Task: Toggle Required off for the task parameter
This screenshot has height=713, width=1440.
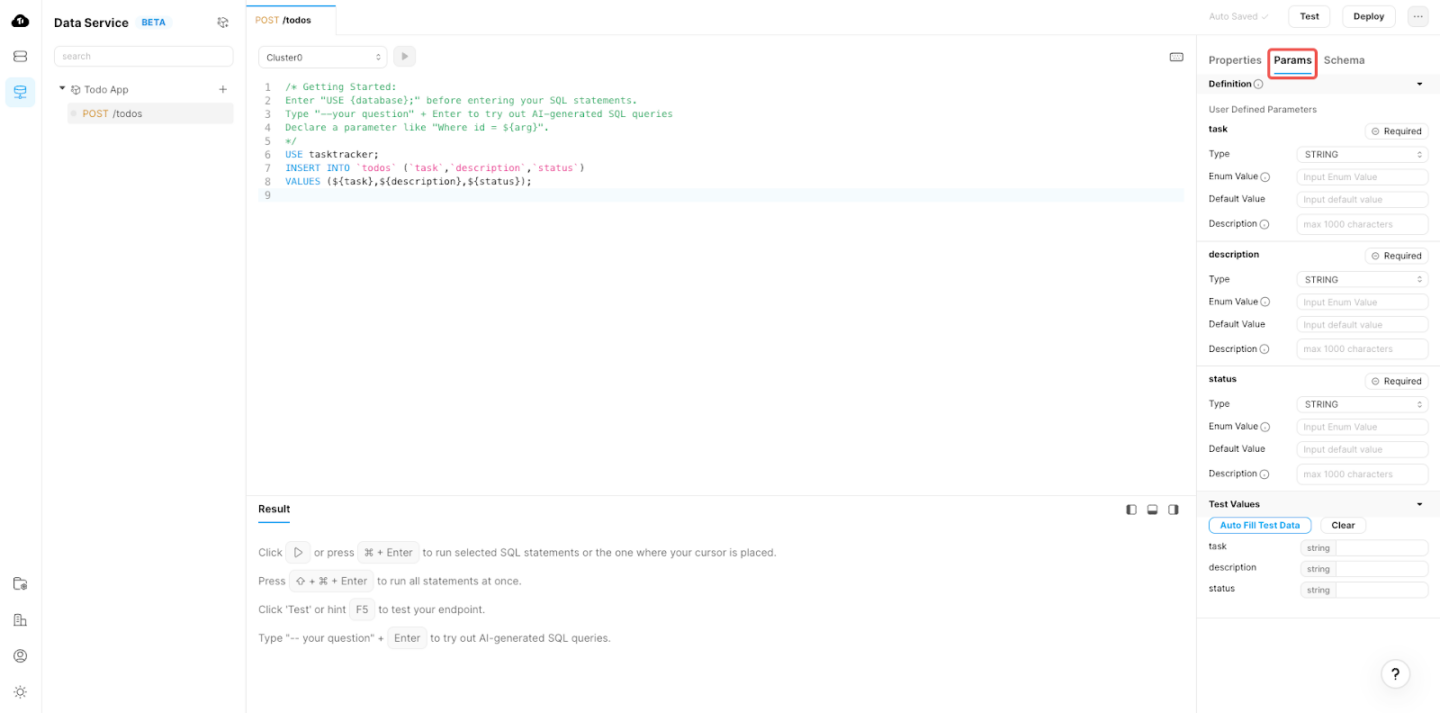Action: (1396, 131)
